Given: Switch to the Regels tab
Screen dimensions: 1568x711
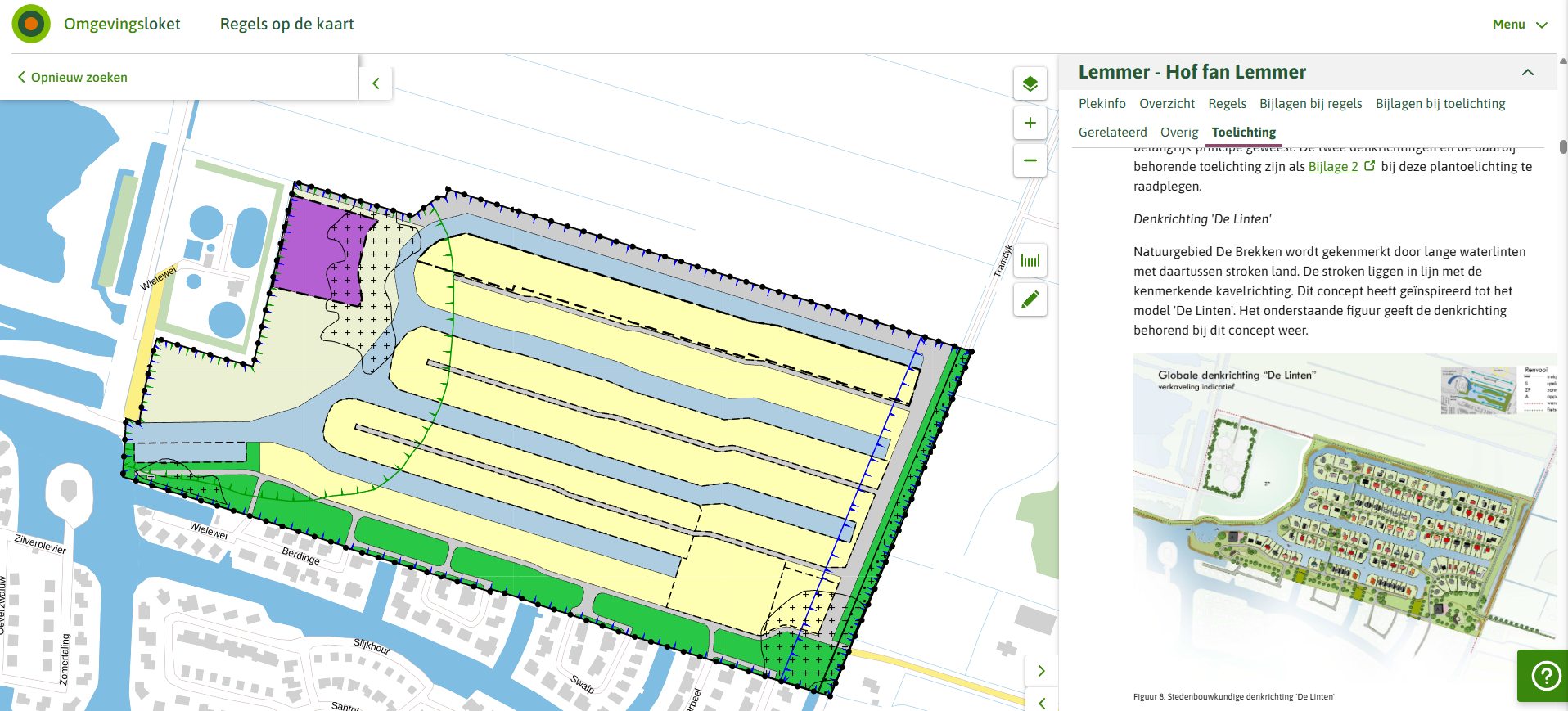Looking at the screenshot, I should (x=1227, y=104).
